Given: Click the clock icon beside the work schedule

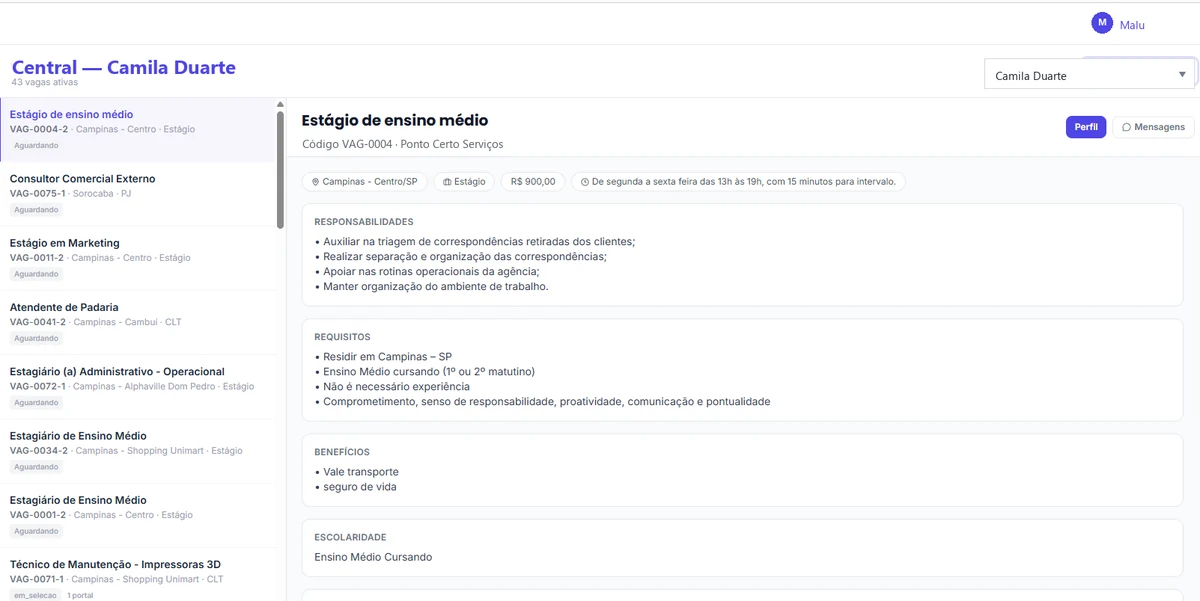Looking at the screenshot, I should [x=585, y=182].
